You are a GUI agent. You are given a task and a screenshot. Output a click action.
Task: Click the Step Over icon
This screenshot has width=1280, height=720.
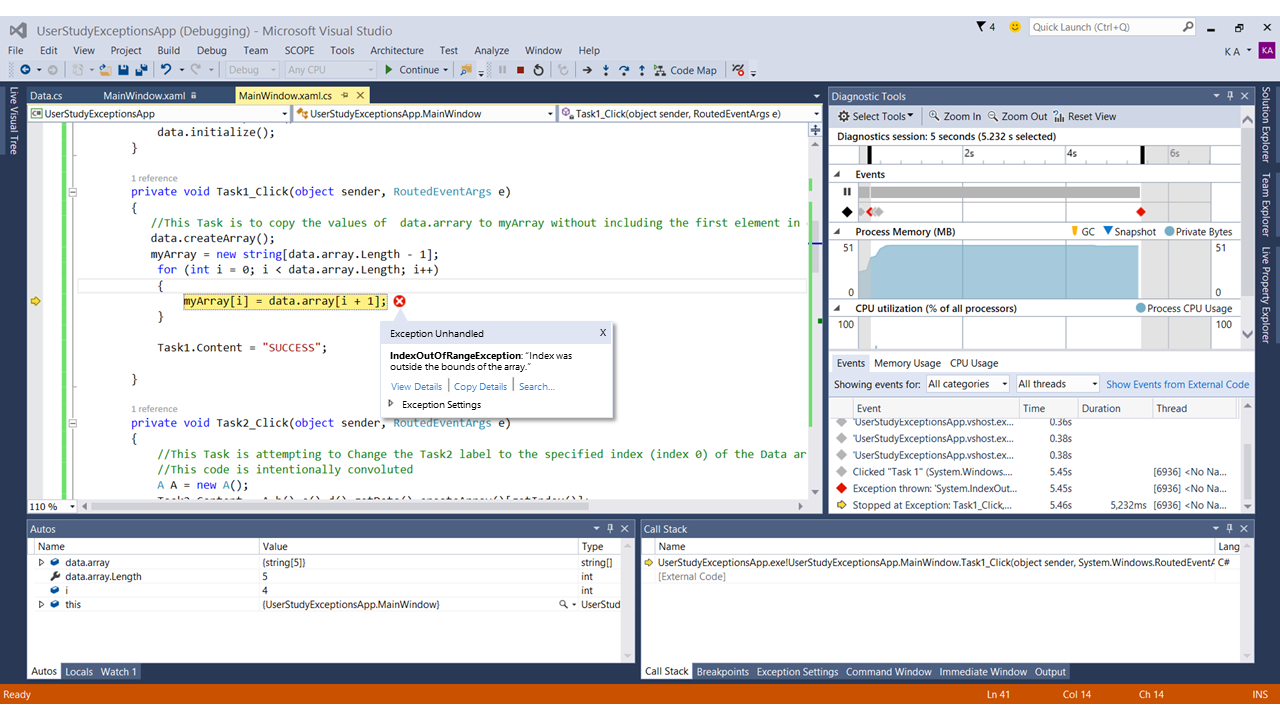(x=624, y=70)
